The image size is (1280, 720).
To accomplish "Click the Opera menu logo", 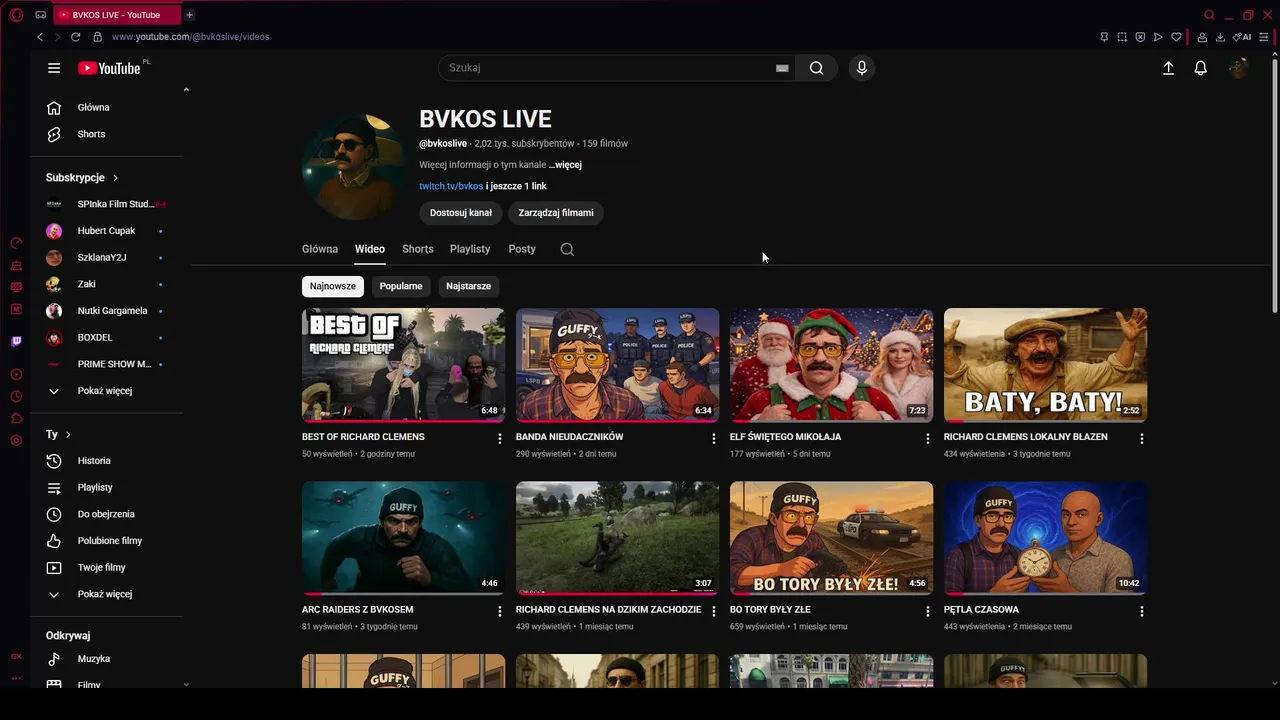I will 16,15.
